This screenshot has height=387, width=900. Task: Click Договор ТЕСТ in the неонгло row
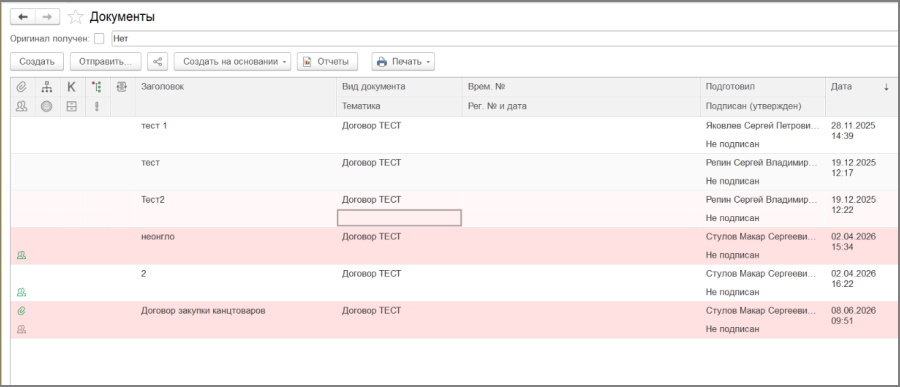pyautogui.click(x=371, y=237)
